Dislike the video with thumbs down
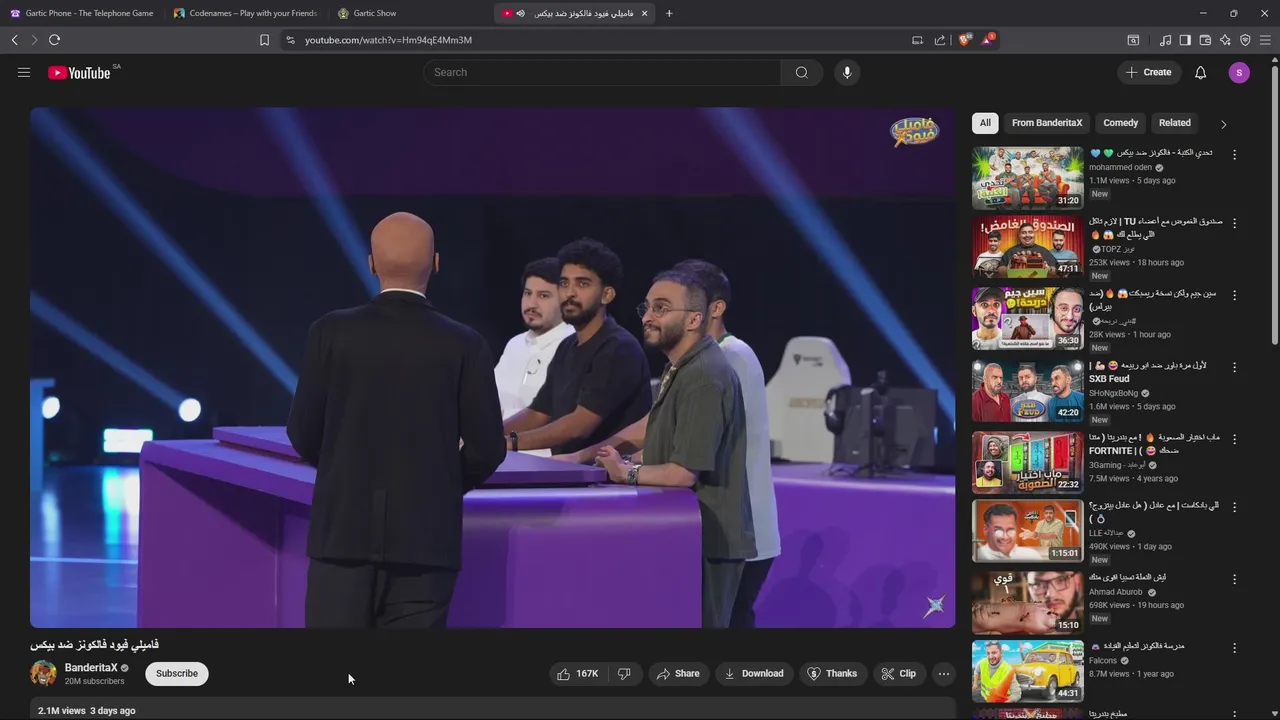 (x=624, y=674)
